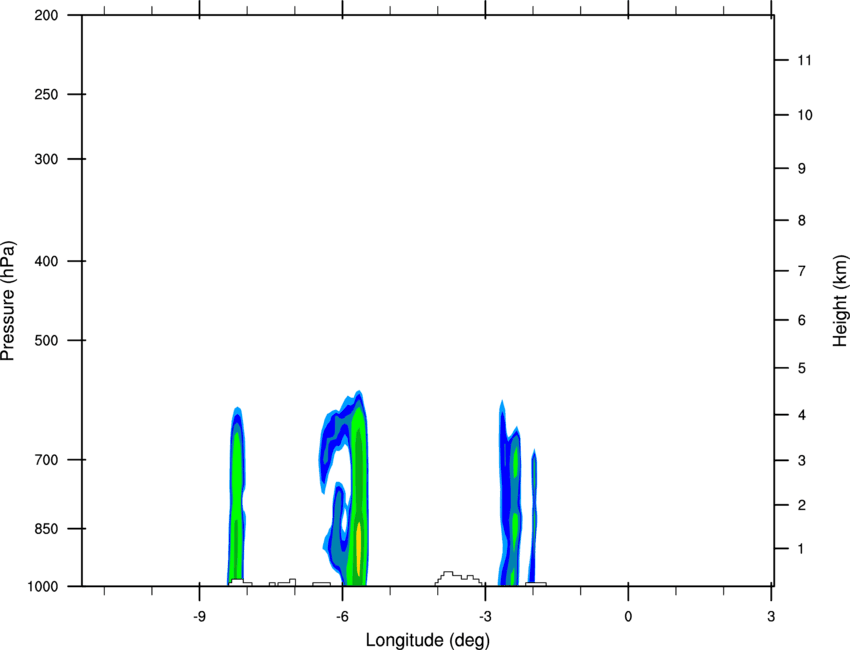Click the 0 longitude tick label

click(x=628, y=615)
